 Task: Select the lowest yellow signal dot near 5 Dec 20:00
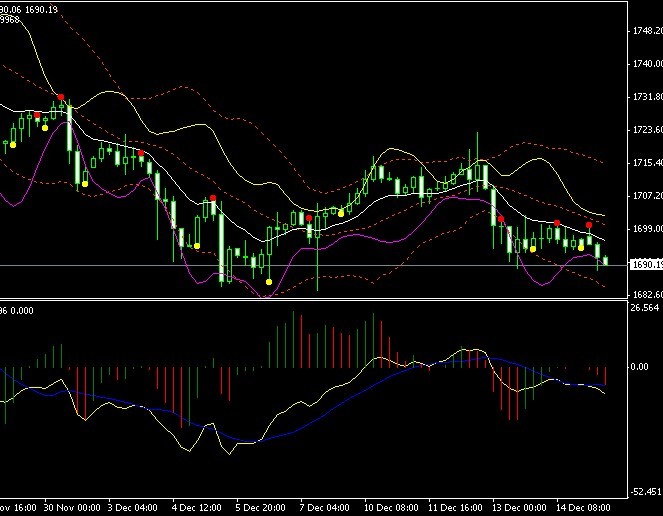click(269, 282)
